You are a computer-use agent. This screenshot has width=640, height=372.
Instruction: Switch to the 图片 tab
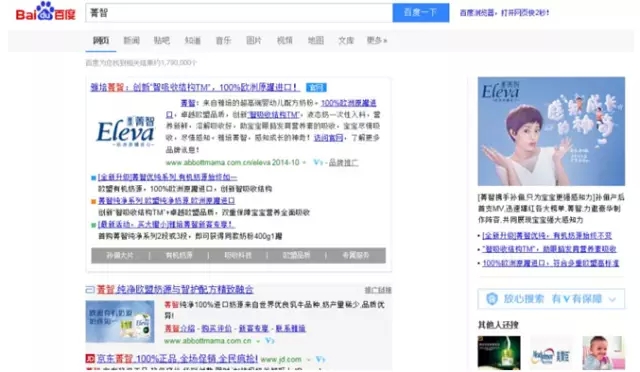253,40
